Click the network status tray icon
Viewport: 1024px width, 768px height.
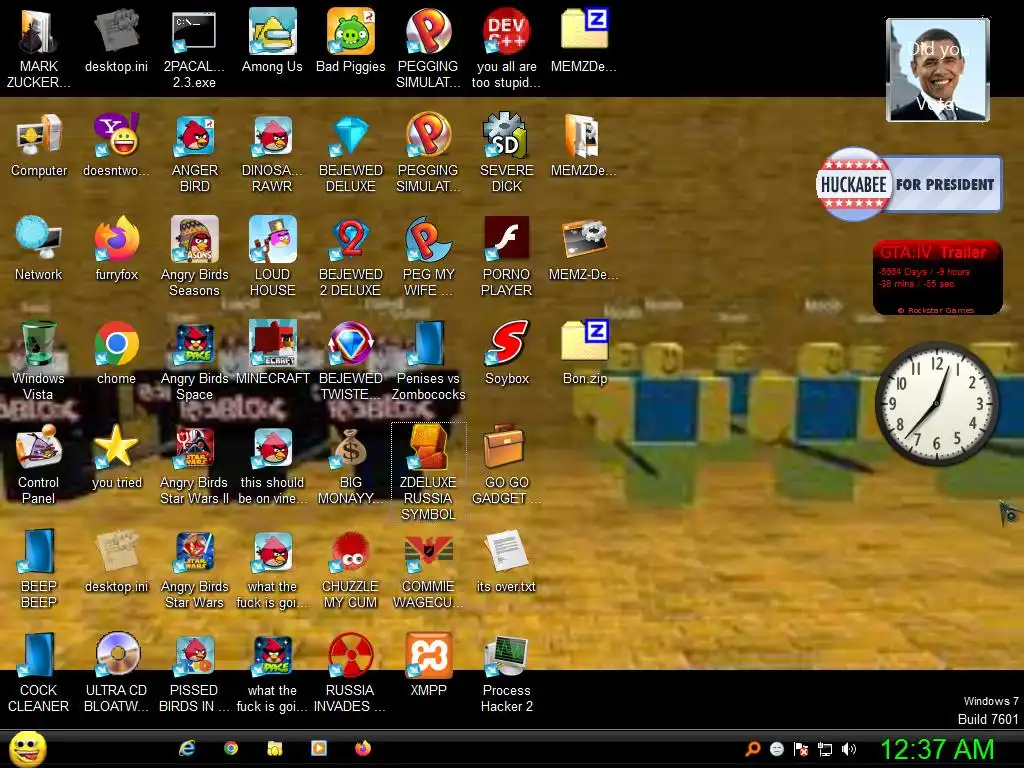click(x=825, y=749)
